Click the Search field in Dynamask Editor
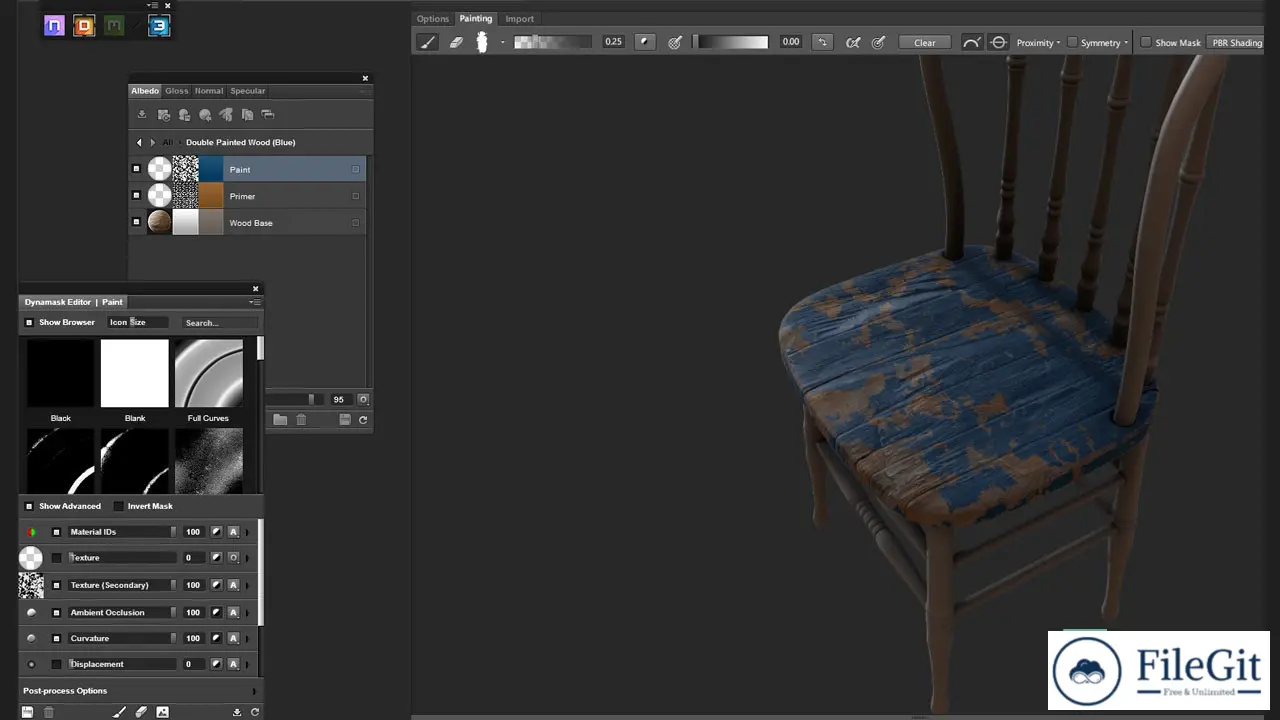The height and width of the screenshot is (720, 1280). click(x=219, y=322)
